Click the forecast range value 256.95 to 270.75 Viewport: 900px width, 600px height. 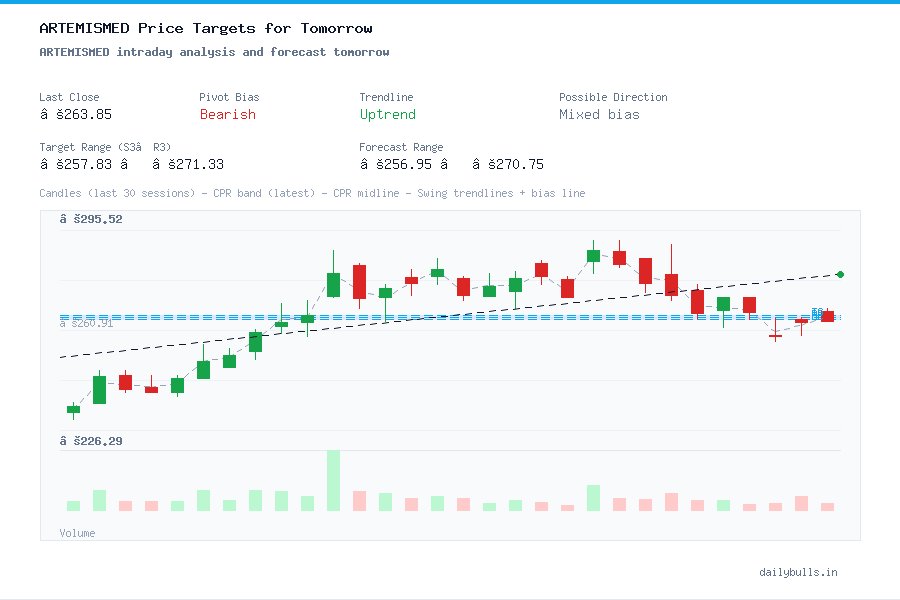click(451, 164)
